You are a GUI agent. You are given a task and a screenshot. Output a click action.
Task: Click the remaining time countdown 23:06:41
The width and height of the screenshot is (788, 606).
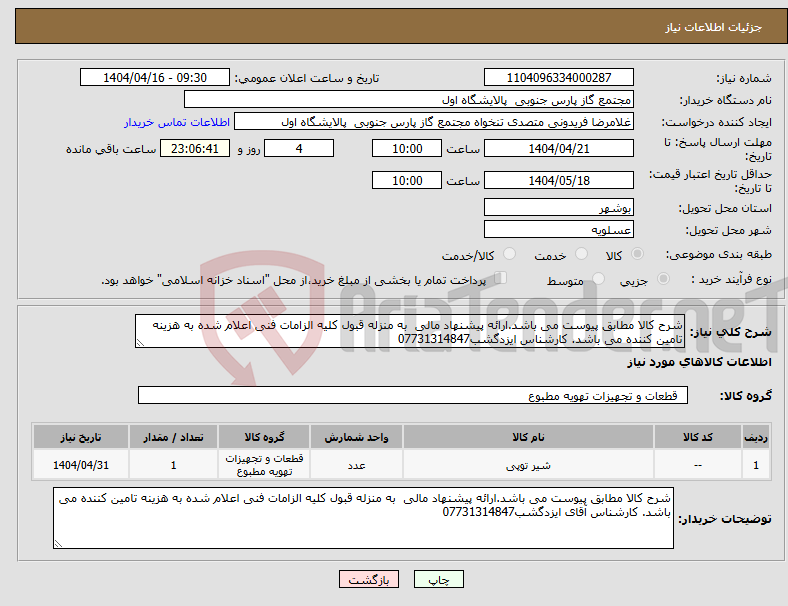click(195, 149)
